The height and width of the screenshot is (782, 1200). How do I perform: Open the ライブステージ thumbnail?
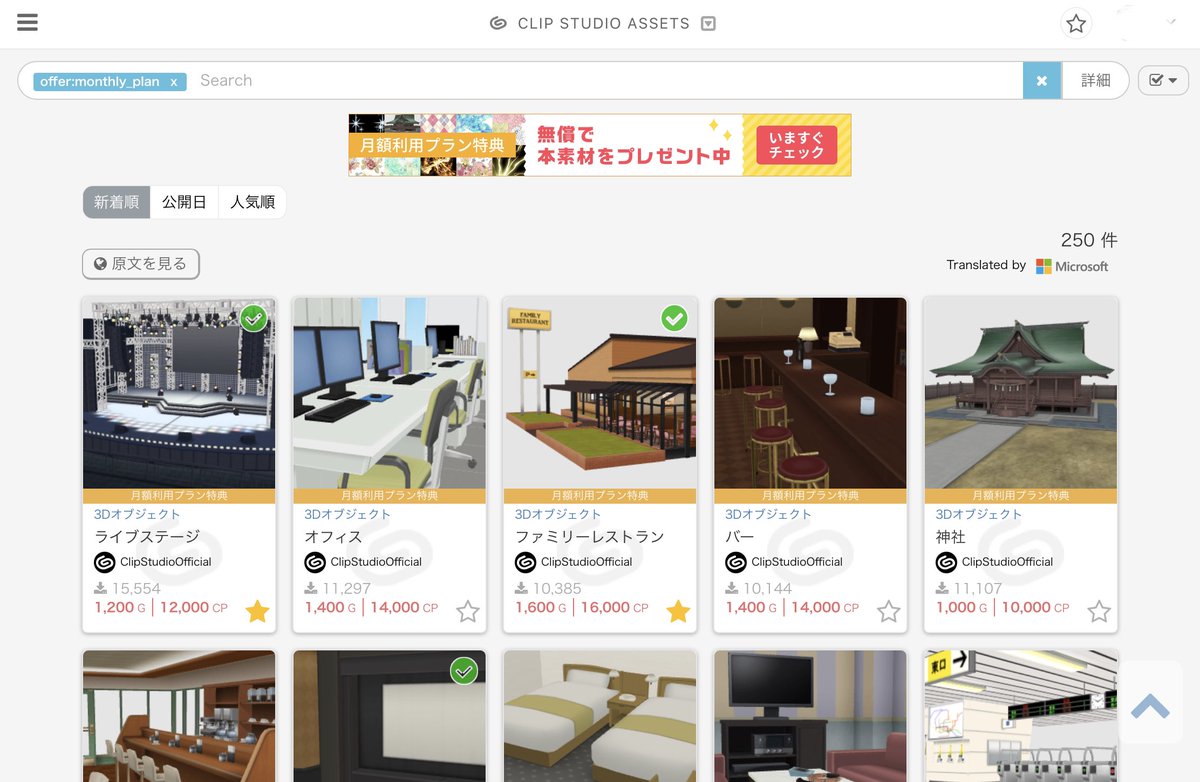coord(179,392)
